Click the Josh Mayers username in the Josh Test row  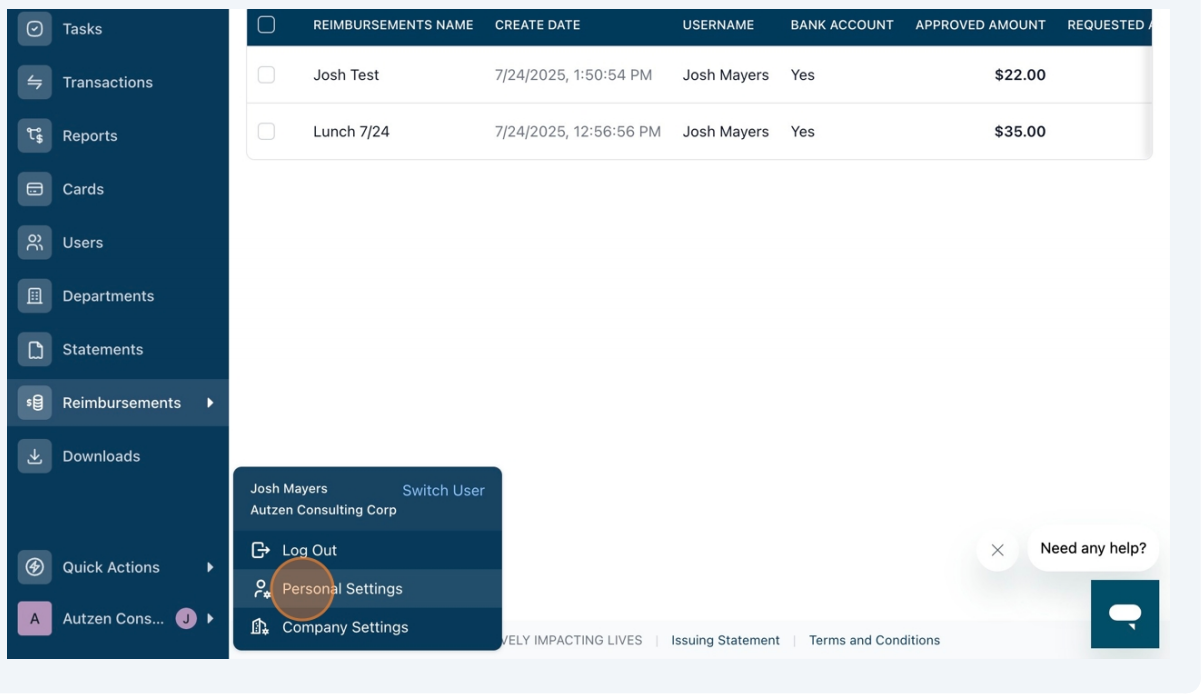[x=726, y=75]
